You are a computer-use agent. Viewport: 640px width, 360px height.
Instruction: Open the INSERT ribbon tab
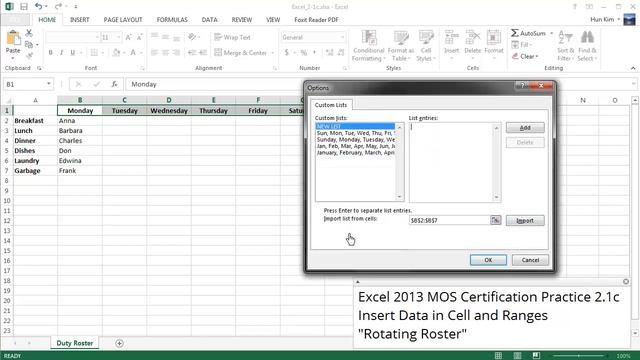click(x=79, y=20)
